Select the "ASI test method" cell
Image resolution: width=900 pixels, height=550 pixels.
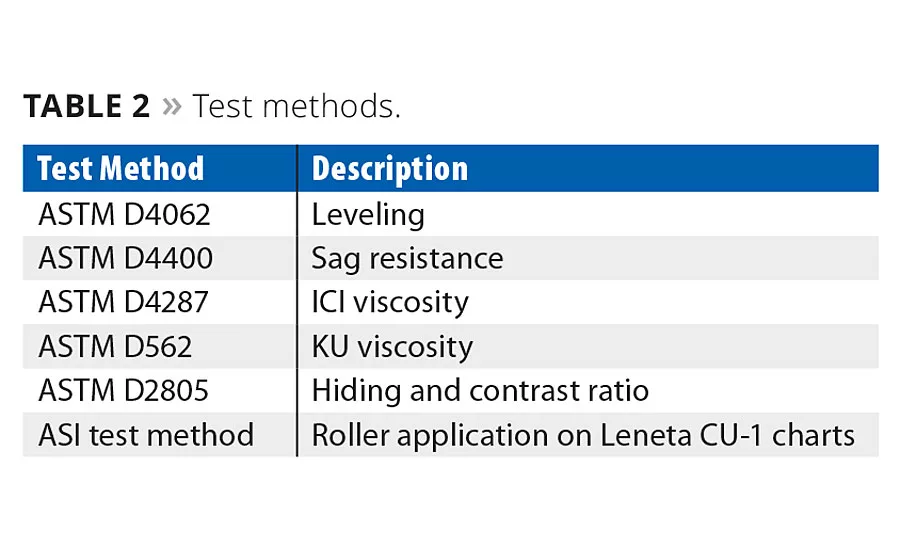pos(146,435)
